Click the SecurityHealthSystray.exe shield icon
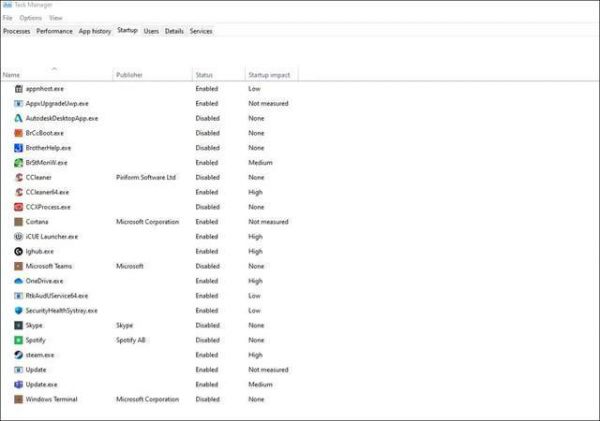The height and width of the screenshot is (421, 600). pos(19,310)
